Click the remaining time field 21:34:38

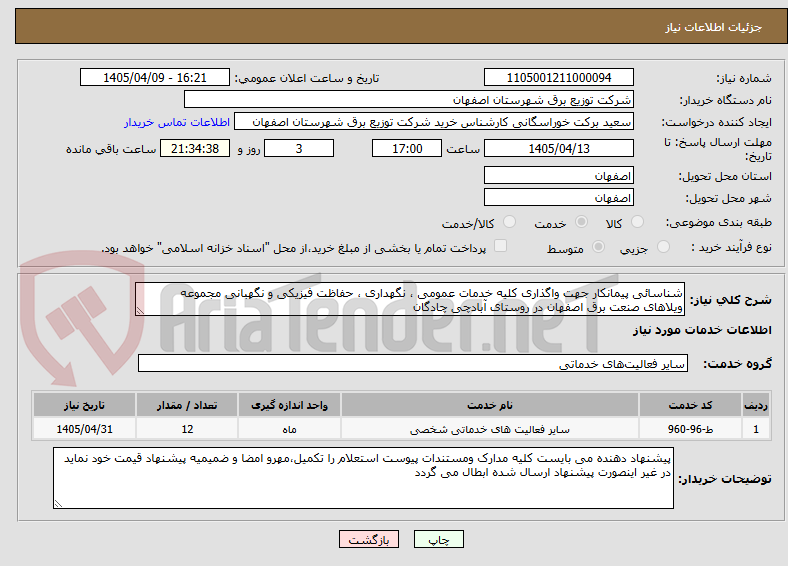click(195, 148)
